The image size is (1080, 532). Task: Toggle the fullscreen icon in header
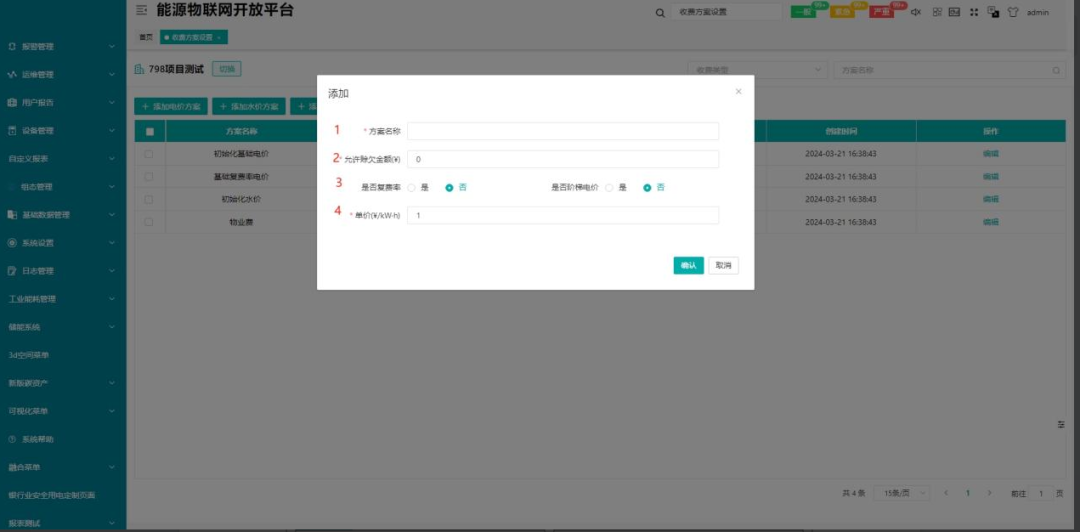pyautogui.click(x=973, y=12)
